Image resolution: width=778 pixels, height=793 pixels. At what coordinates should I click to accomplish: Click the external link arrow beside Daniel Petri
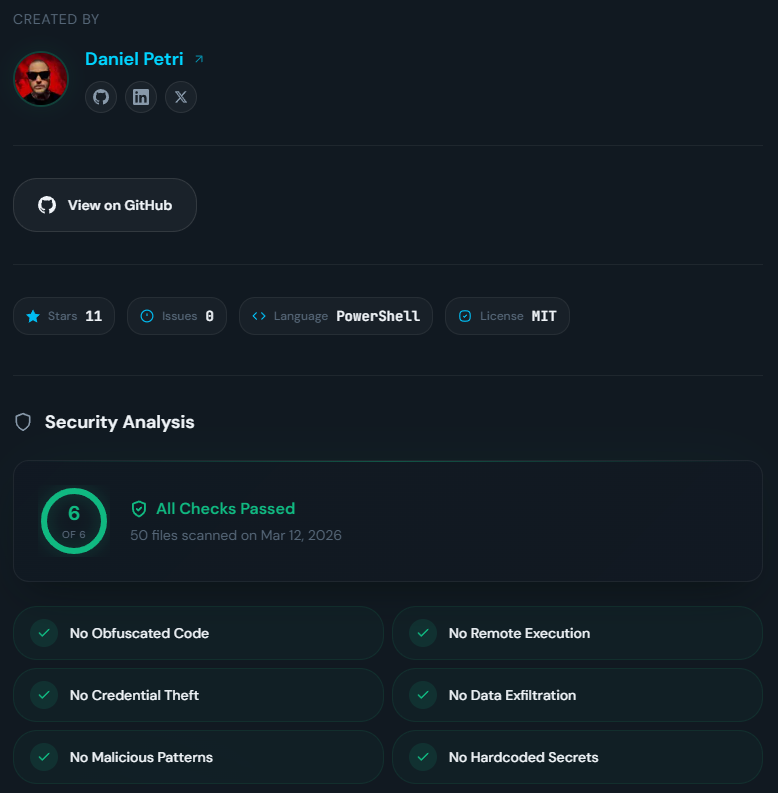(199, 59)
